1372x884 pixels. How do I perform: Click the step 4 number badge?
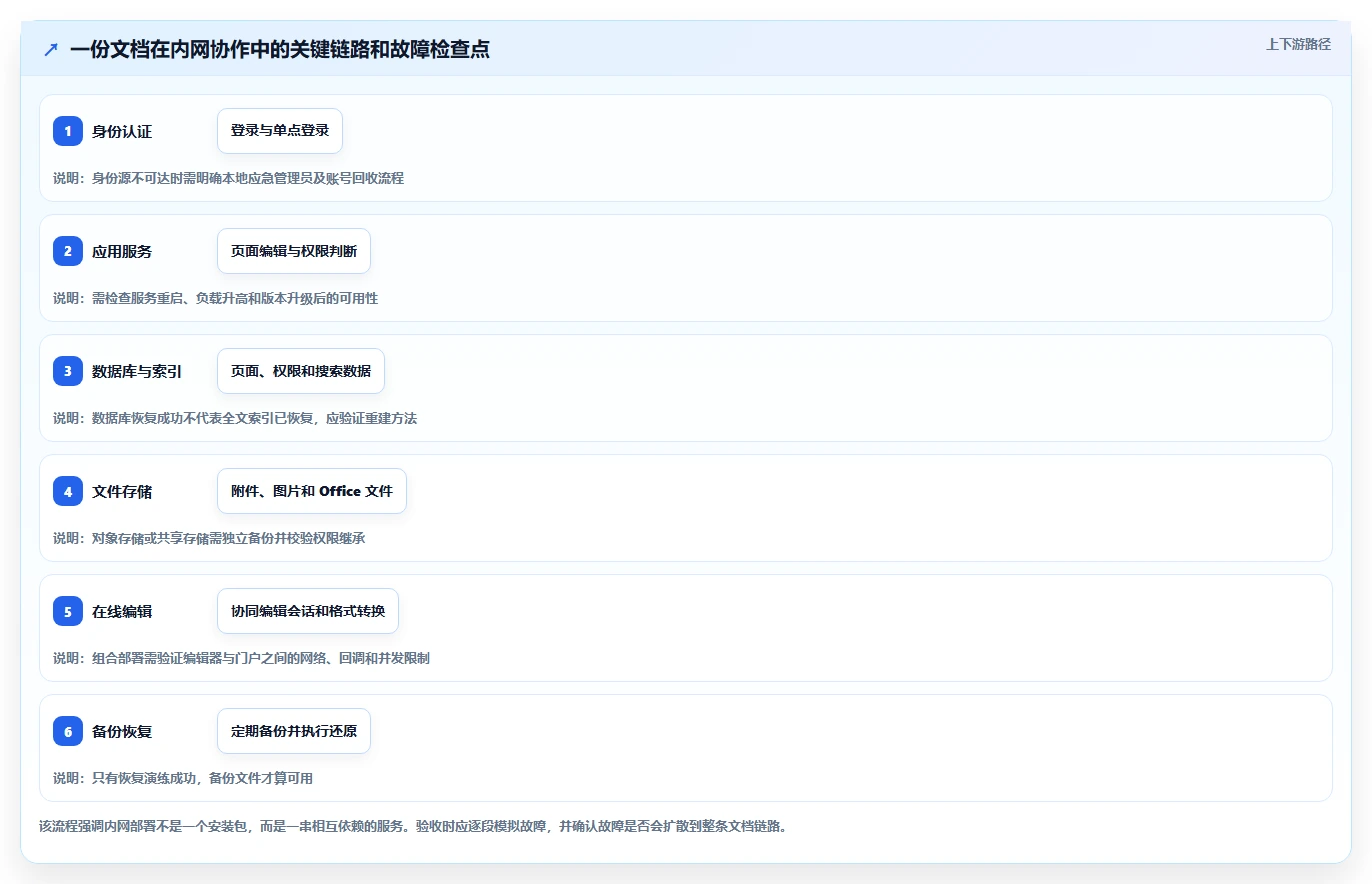click(68, 491)
